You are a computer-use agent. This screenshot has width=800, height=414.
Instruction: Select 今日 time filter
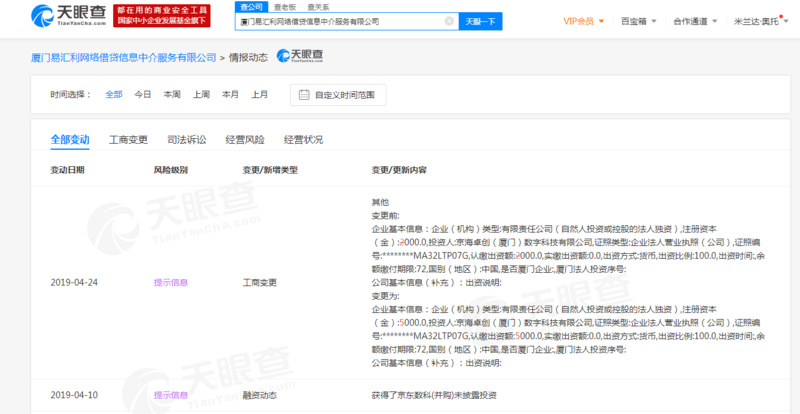click(x=143, y=94)
